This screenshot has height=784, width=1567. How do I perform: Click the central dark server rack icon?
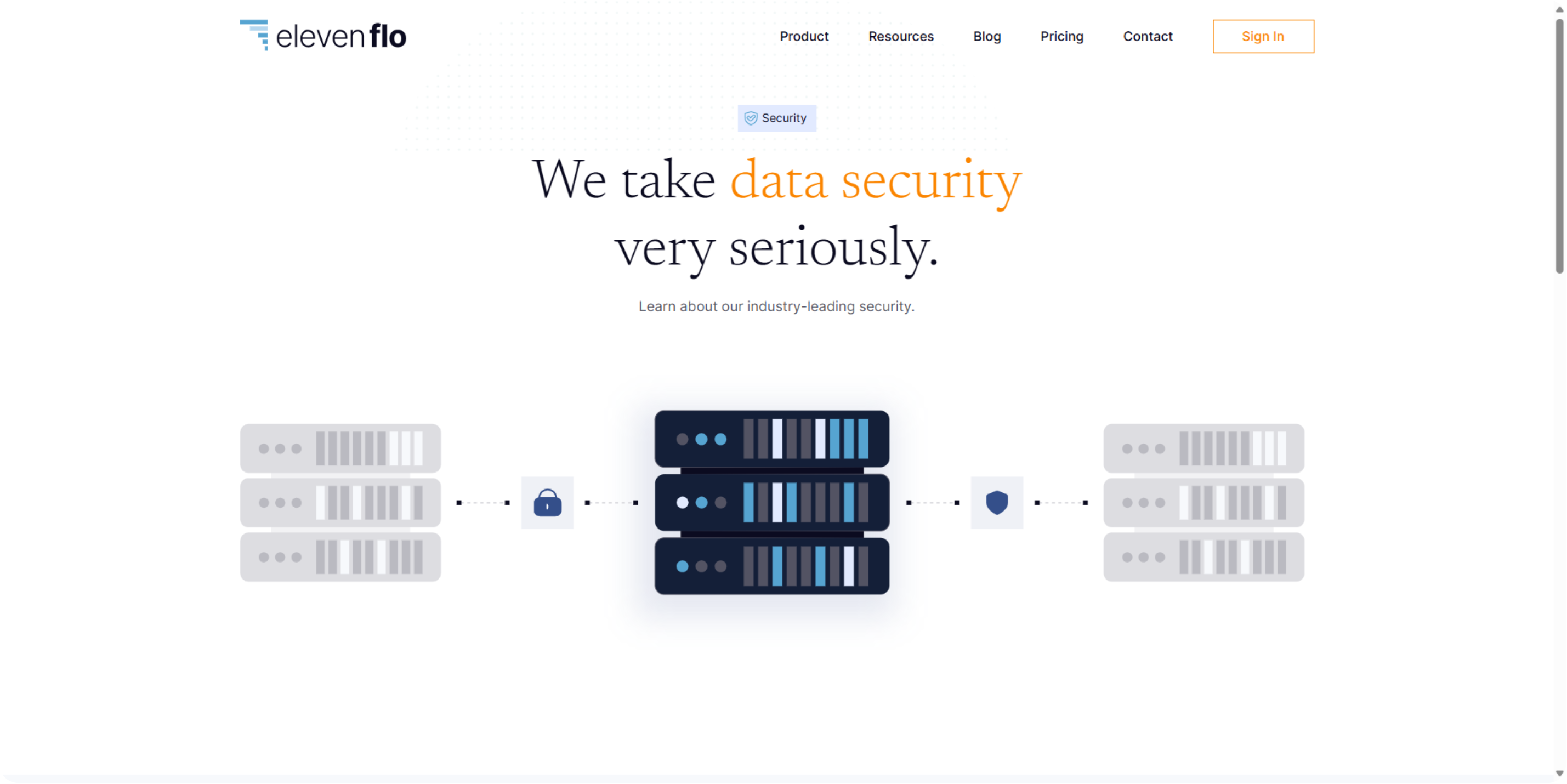click(x=769, y=503)
